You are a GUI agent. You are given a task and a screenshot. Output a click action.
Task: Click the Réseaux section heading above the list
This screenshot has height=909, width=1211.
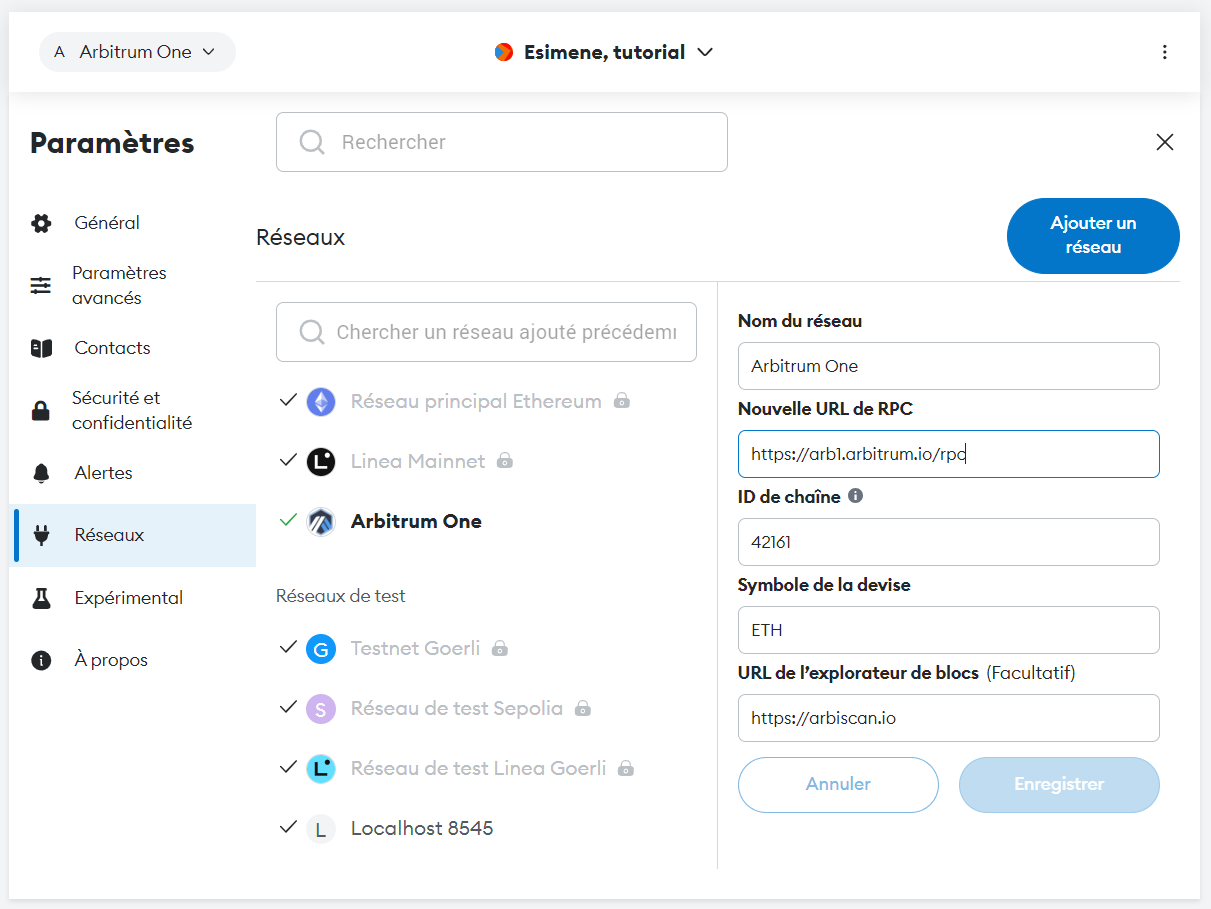301,237
